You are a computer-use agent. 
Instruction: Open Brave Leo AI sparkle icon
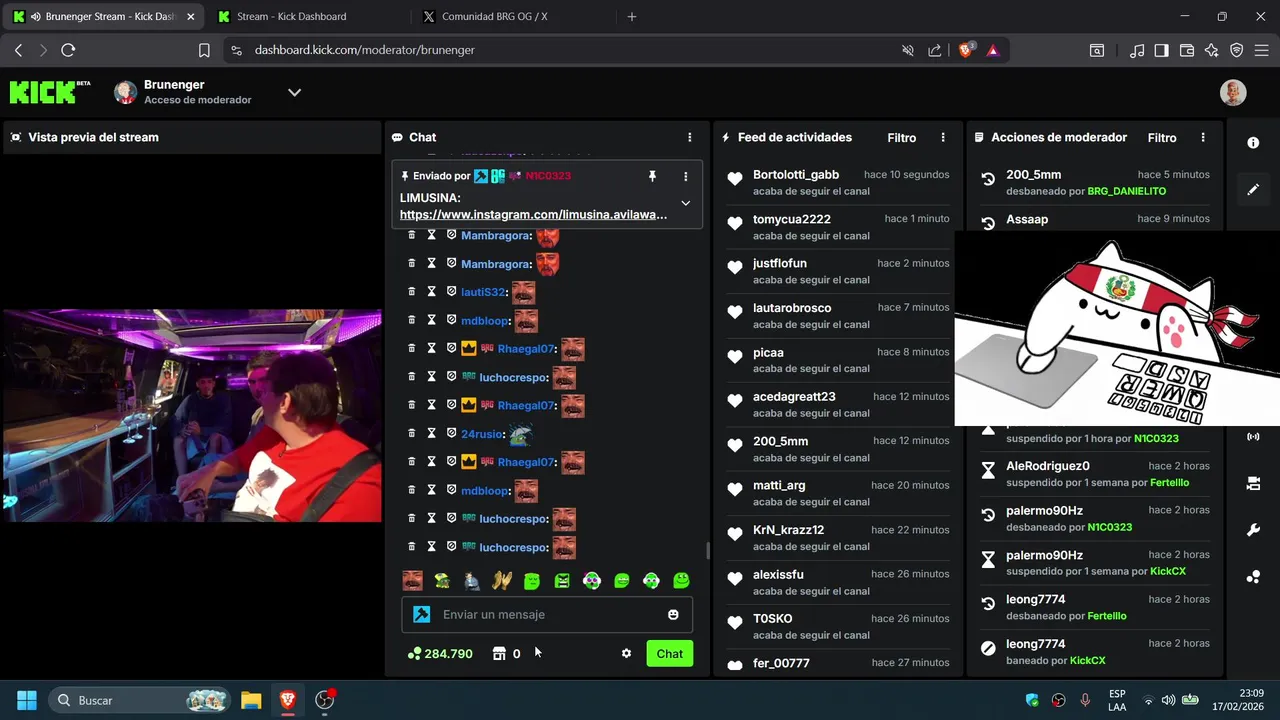click(x=1212, y=50)
